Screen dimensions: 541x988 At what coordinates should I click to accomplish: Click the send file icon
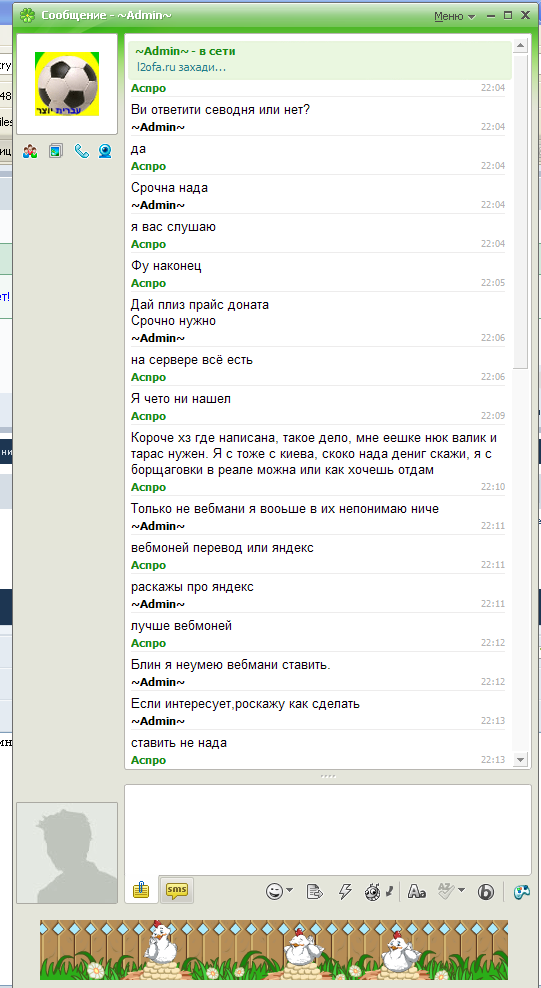click(x=315, y=892)
